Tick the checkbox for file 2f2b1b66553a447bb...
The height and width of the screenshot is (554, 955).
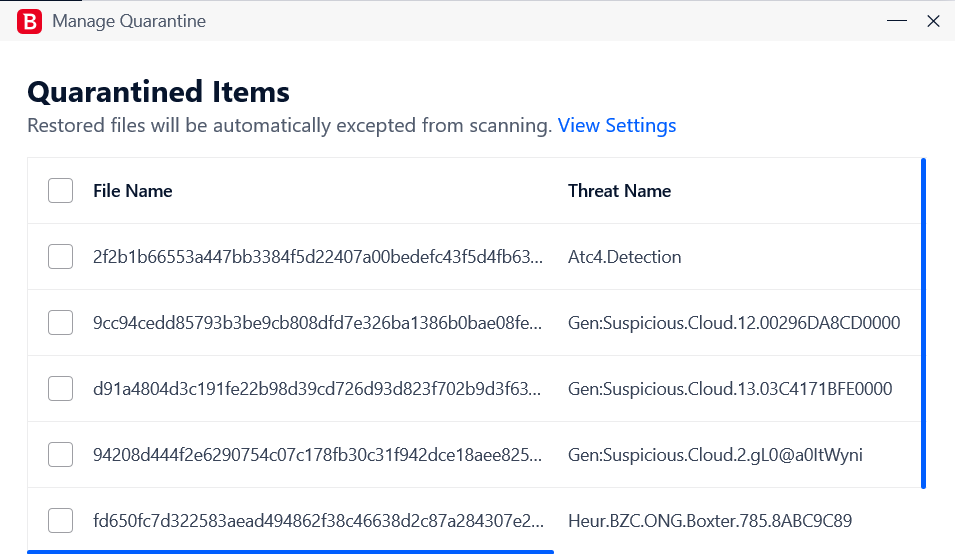60,256
